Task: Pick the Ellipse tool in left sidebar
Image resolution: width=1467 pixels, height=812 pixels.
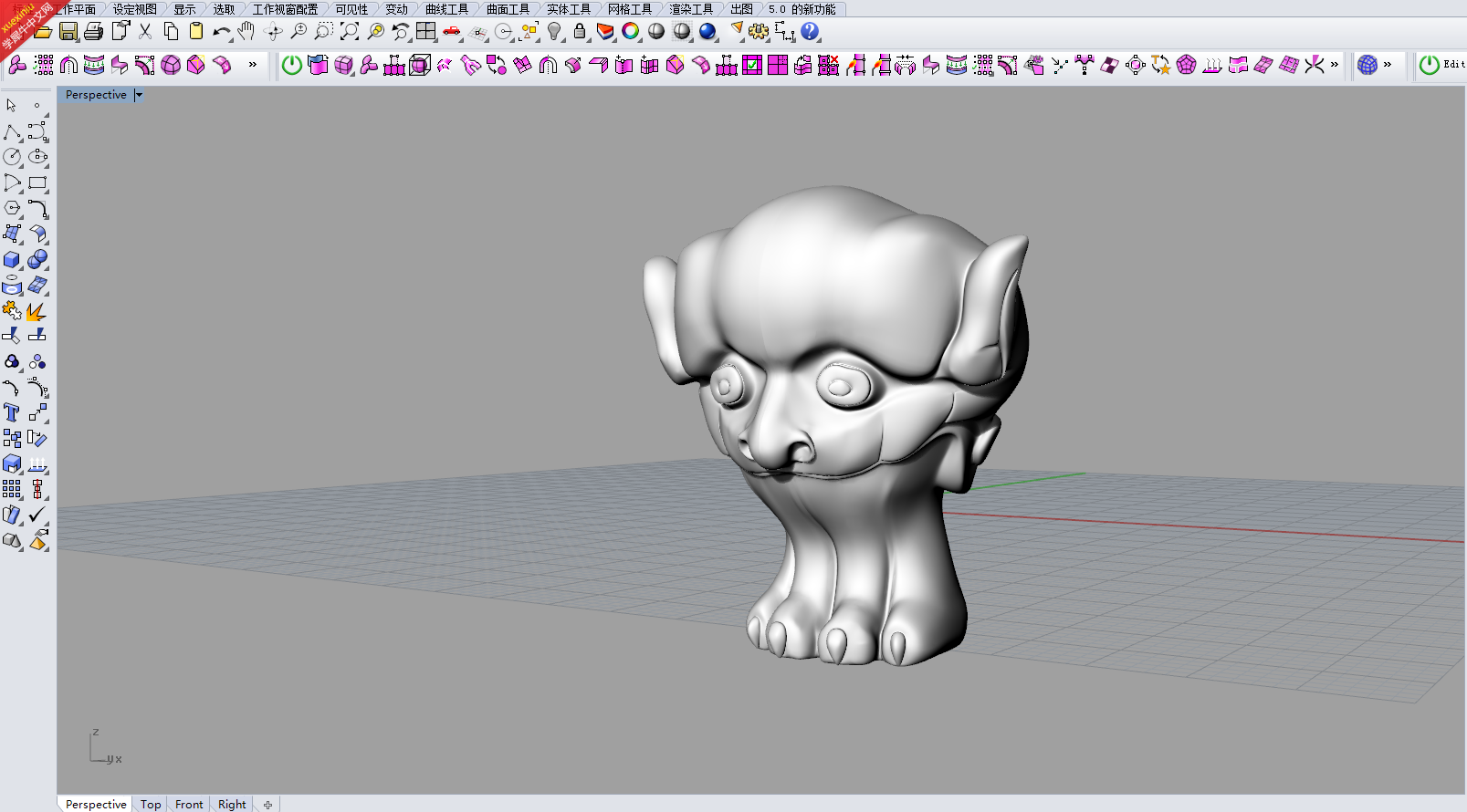Action: pos(37,157)
